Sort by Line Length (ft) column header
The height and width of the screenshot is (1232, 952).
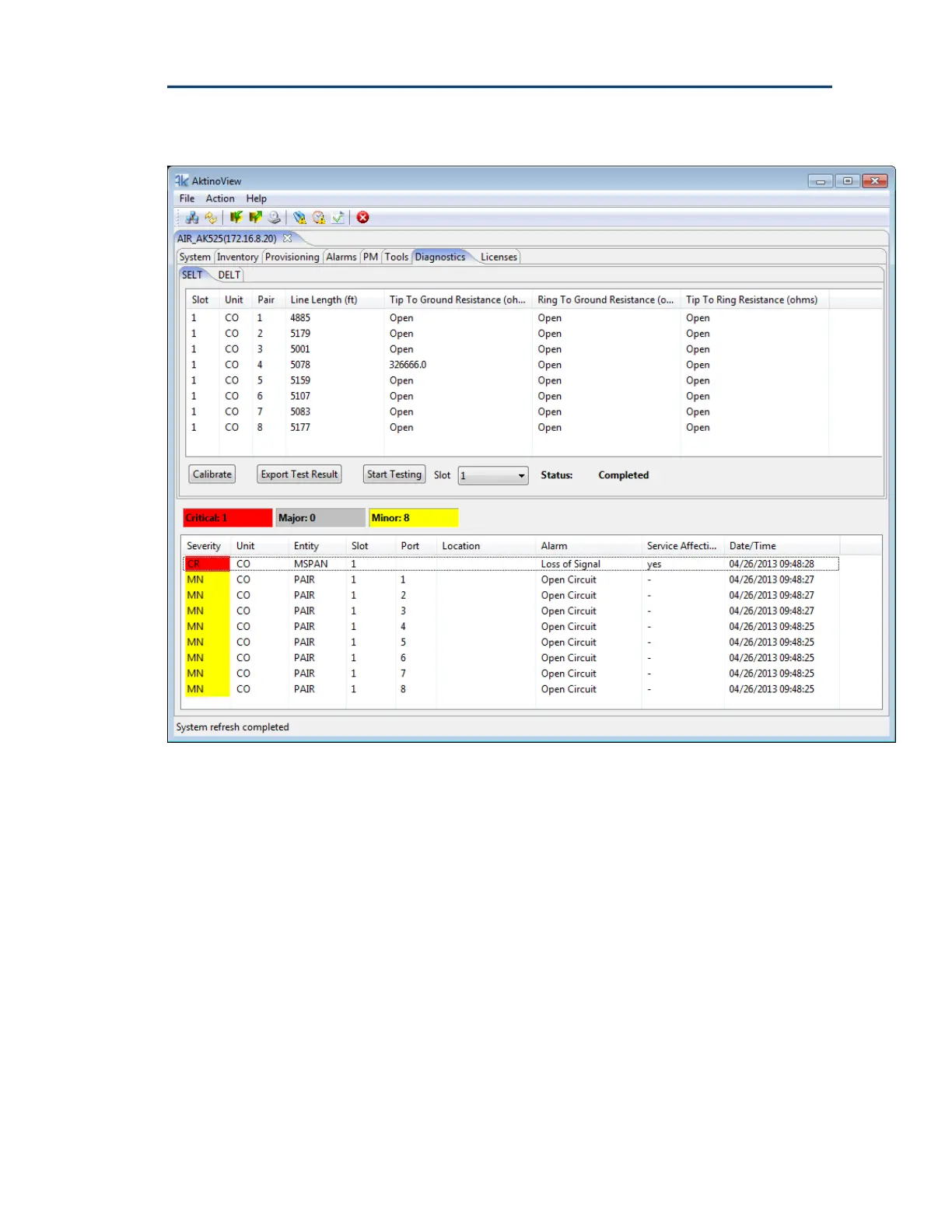point(334,299)
